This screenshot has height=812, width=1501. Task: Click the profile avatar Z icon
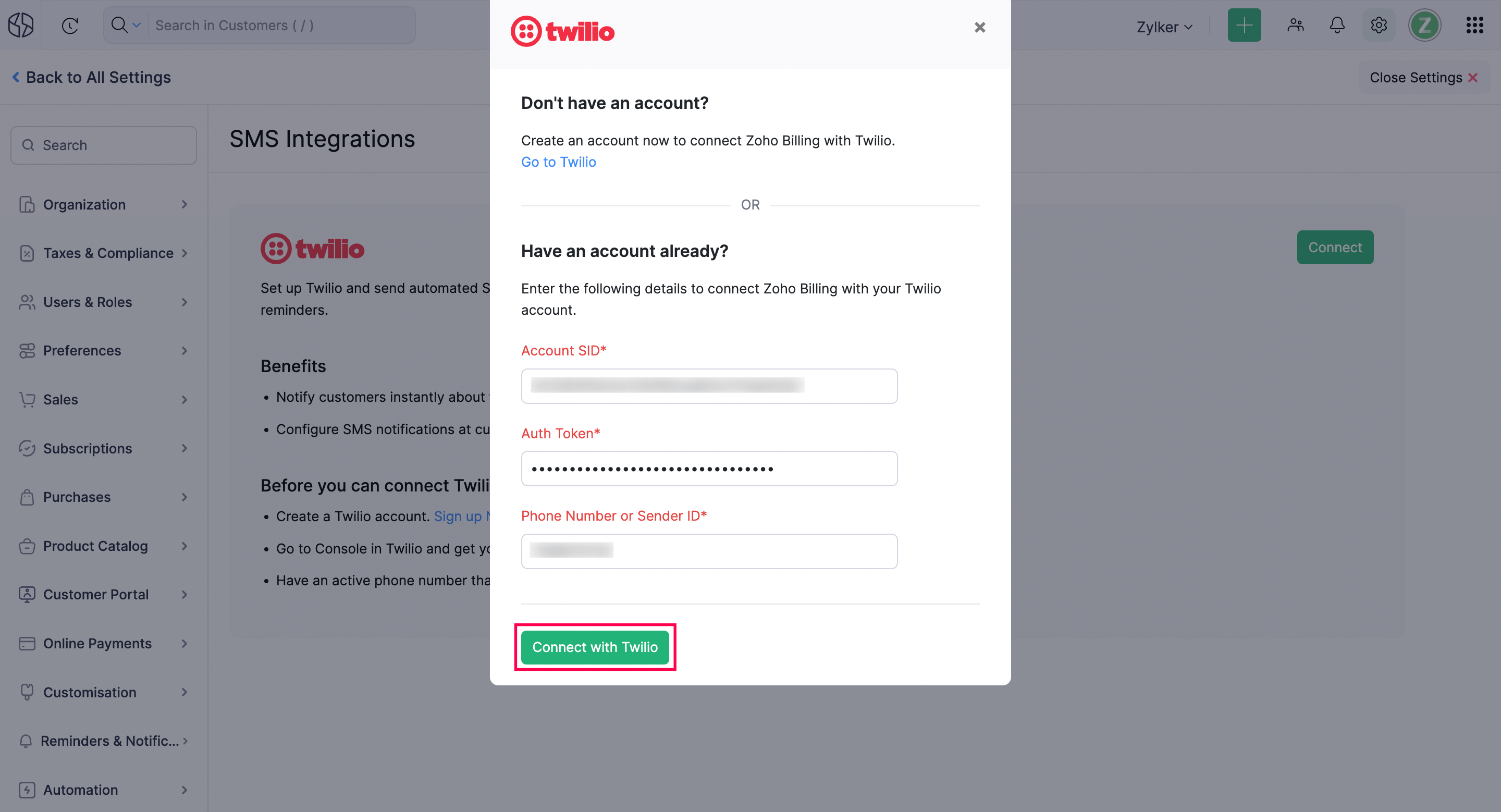[1425, 25]
